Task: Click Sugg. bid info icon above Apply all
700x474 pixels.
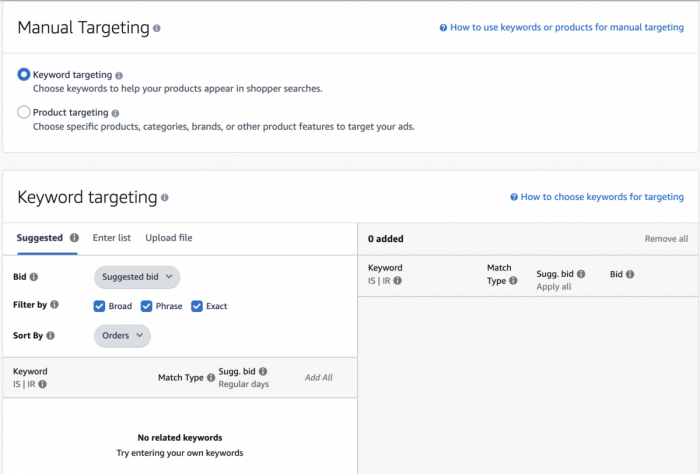Action: (581, 274)
